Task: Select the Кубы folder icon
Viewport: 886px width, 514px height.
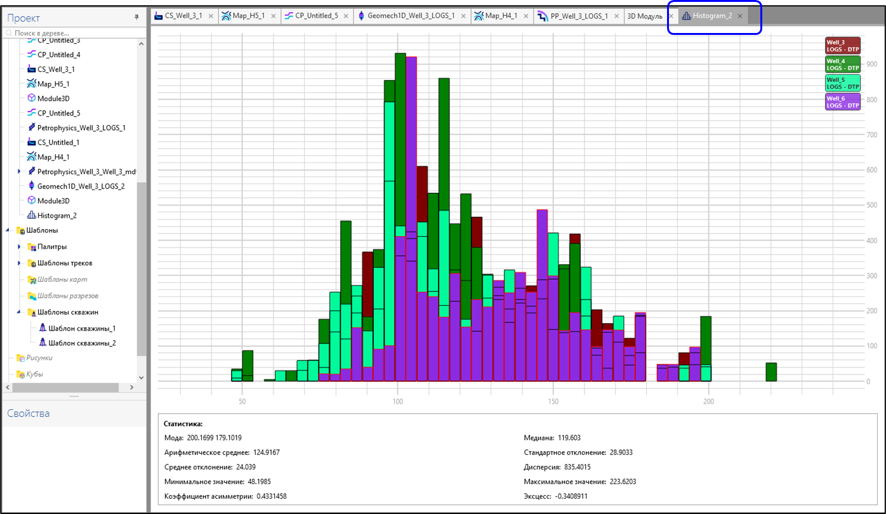Action: [x=20, y=374]
